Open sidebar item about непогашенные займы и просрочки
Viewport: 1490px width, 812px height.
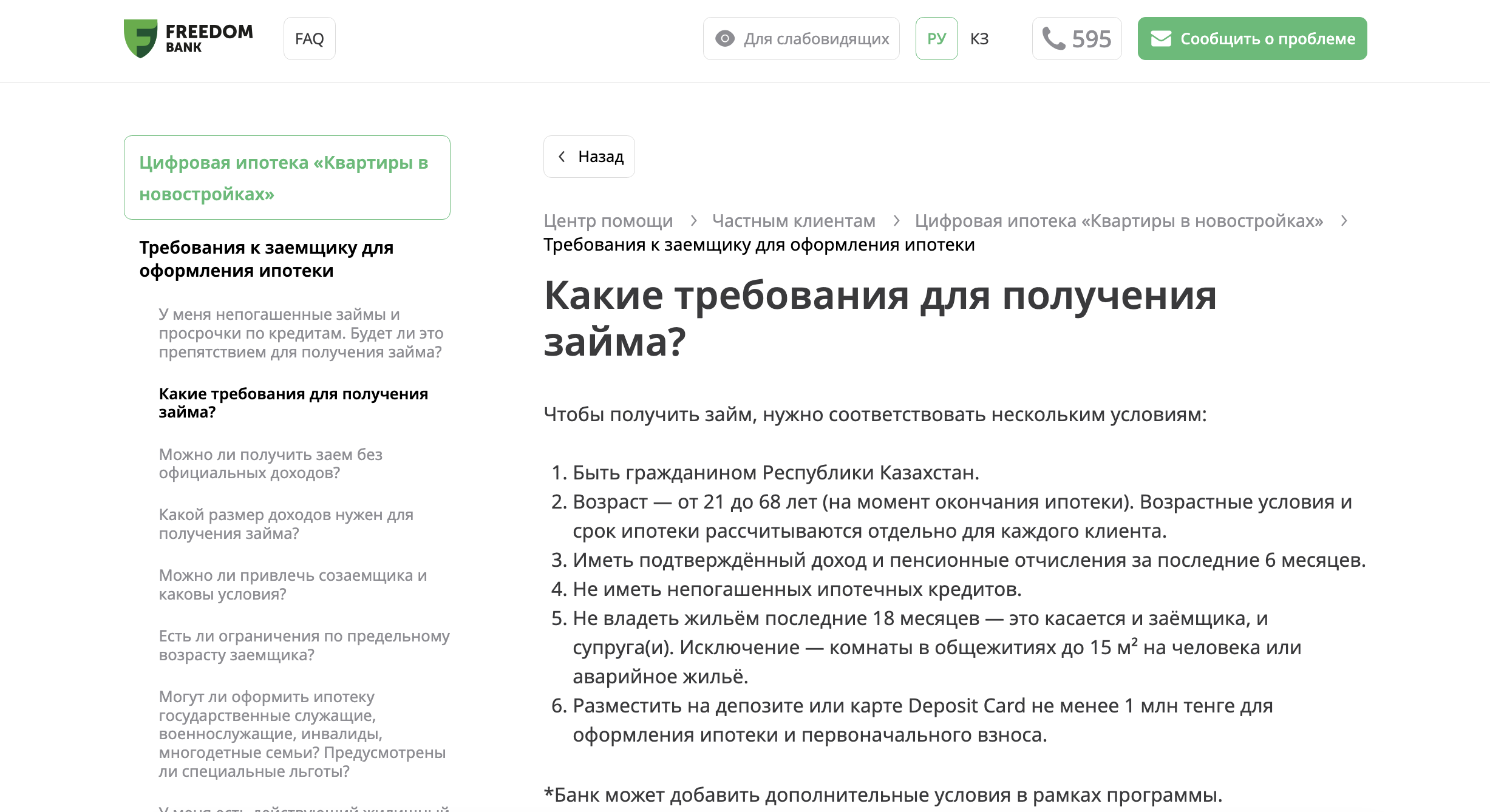click(301, 333)
